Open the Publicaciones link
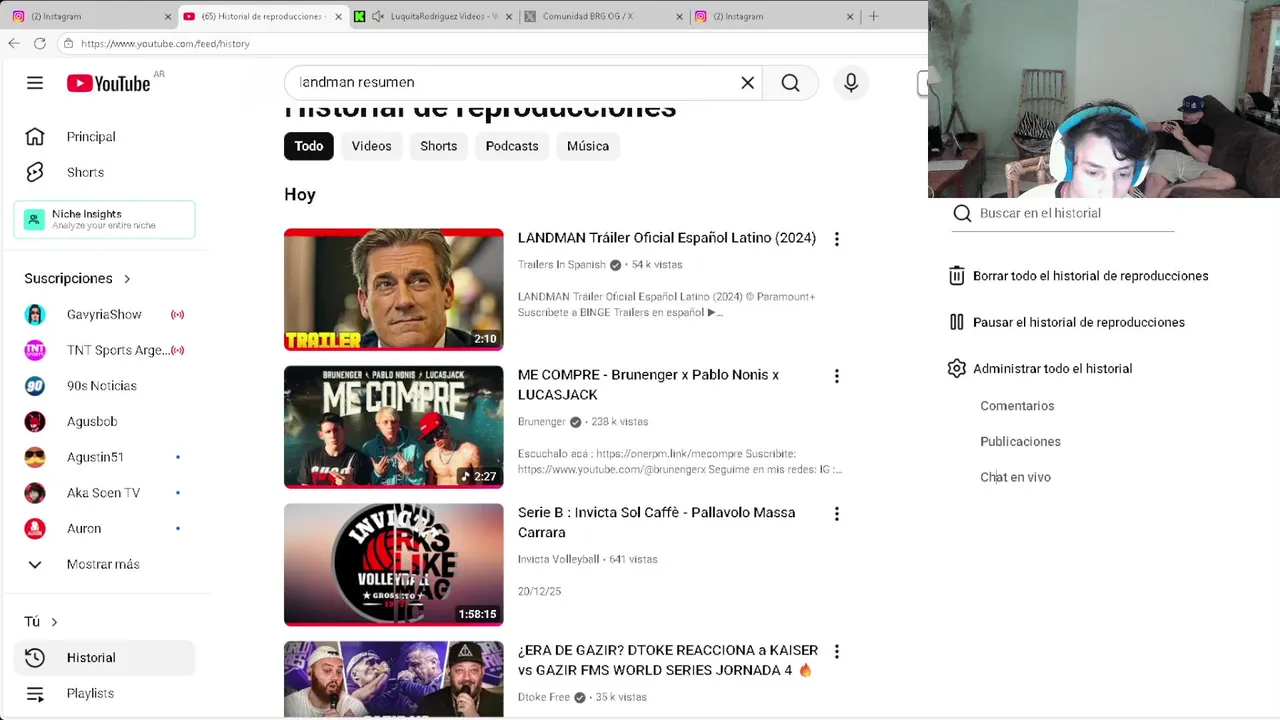Screen dimensions: 1280x720 click(1020, 441)
